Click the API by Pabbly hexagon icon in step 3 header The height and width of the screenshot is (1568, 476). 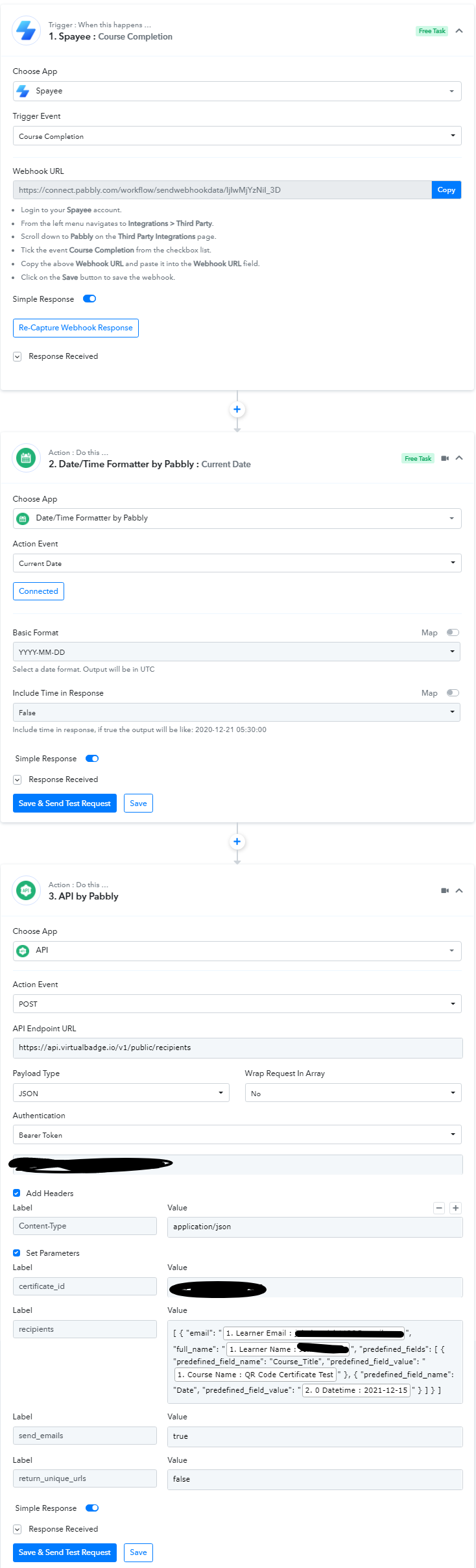[26, 890]
